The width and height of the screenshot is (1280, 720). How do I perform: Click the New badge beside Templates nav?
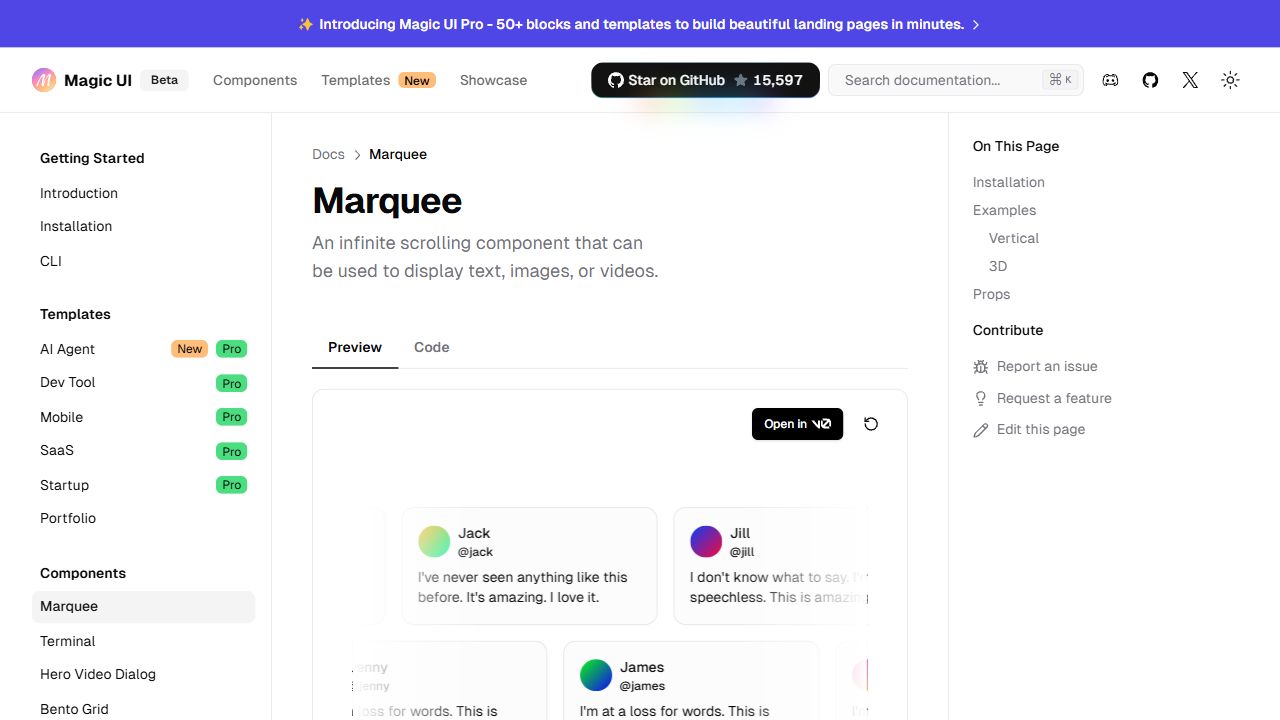point(417,80)
